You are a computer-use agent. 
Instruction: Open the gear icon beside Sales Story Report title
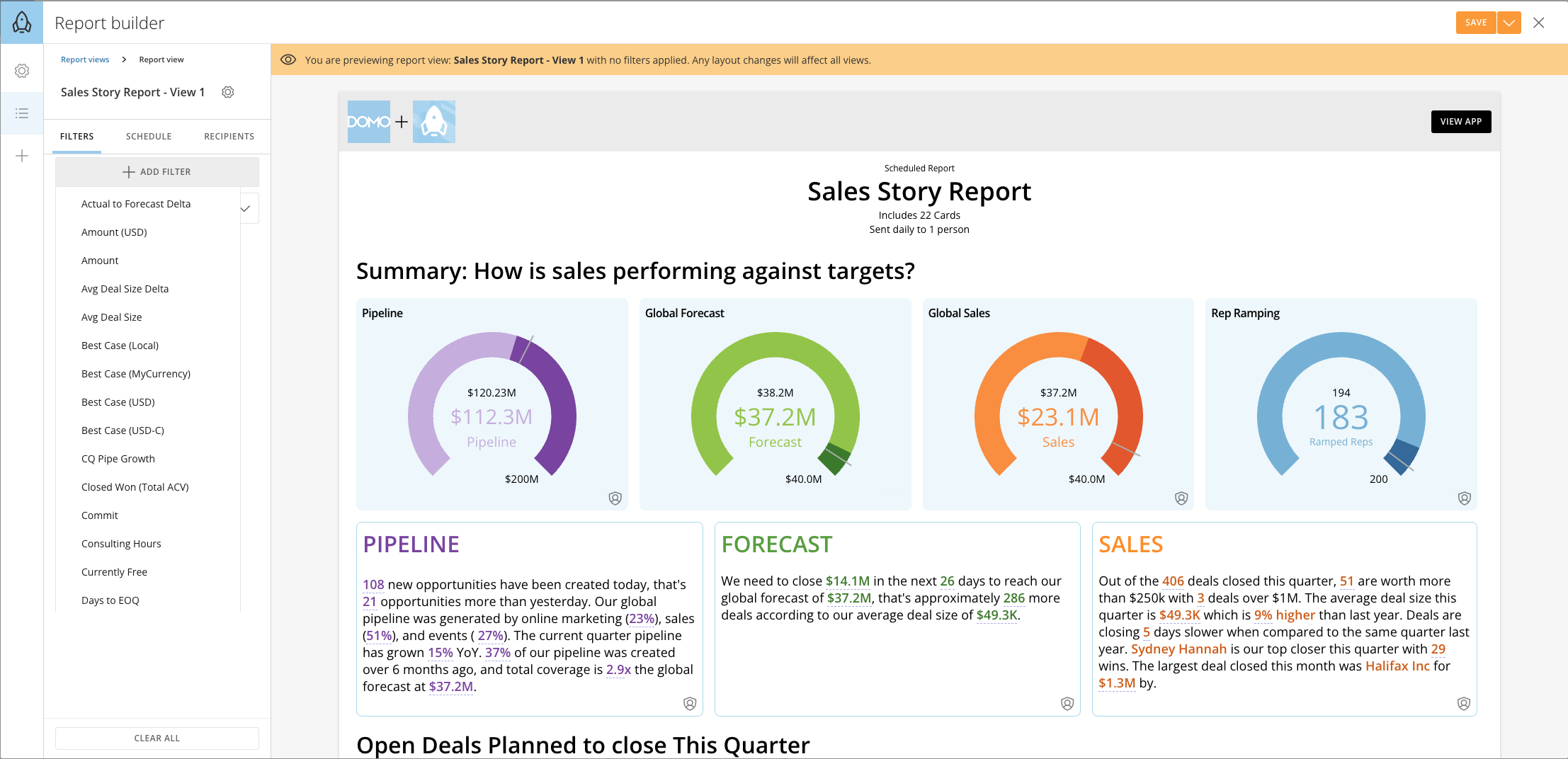coord(228,92)
